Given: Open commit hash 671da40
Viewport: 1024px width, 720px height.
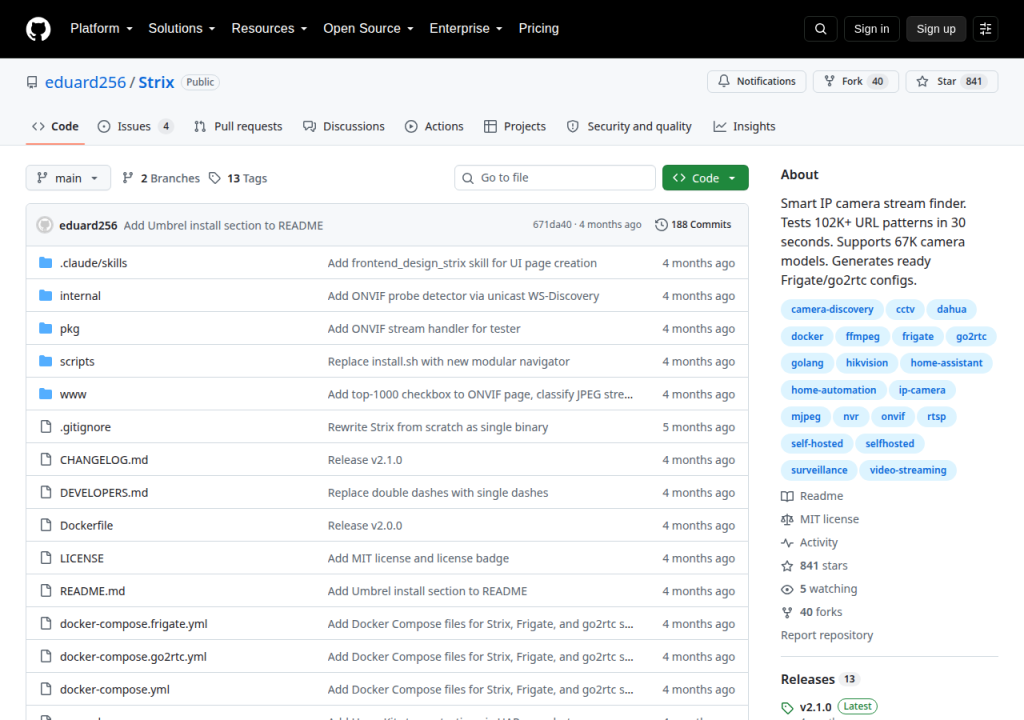Looking at the screenshot, I should pos(552,224).
